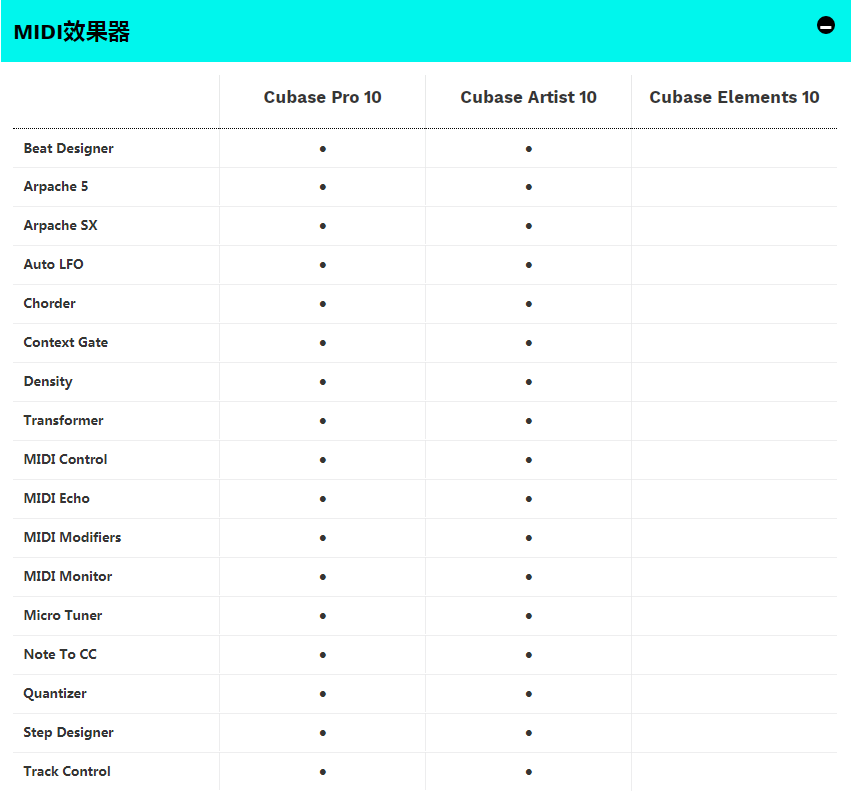
Task: Click the MIDI效果器 section heading
Action: [72, 32]
